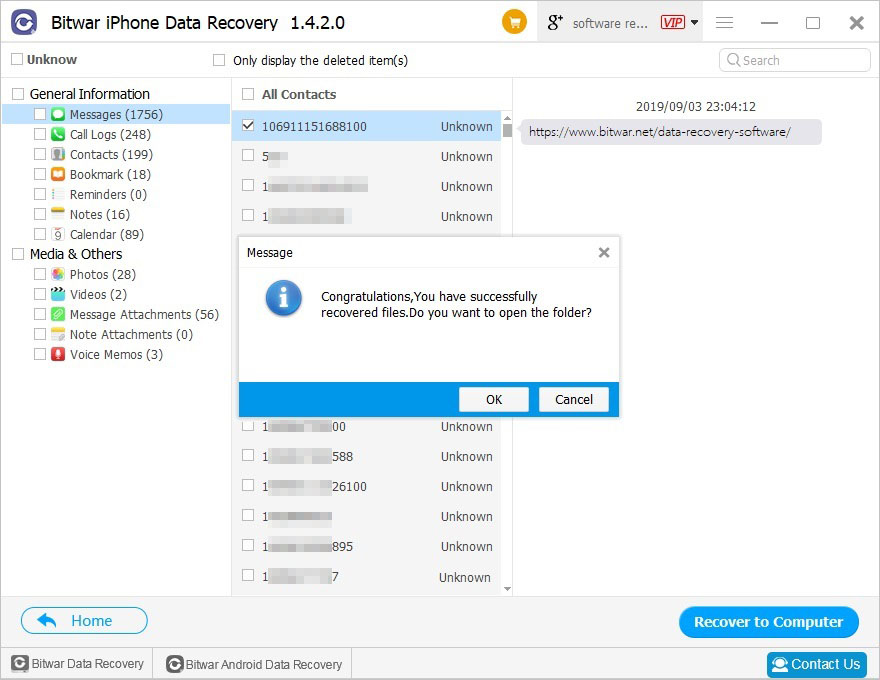The image size is (880, 680).
Task: Click the Home back arrow icon
Action: [x=47, y=620]
